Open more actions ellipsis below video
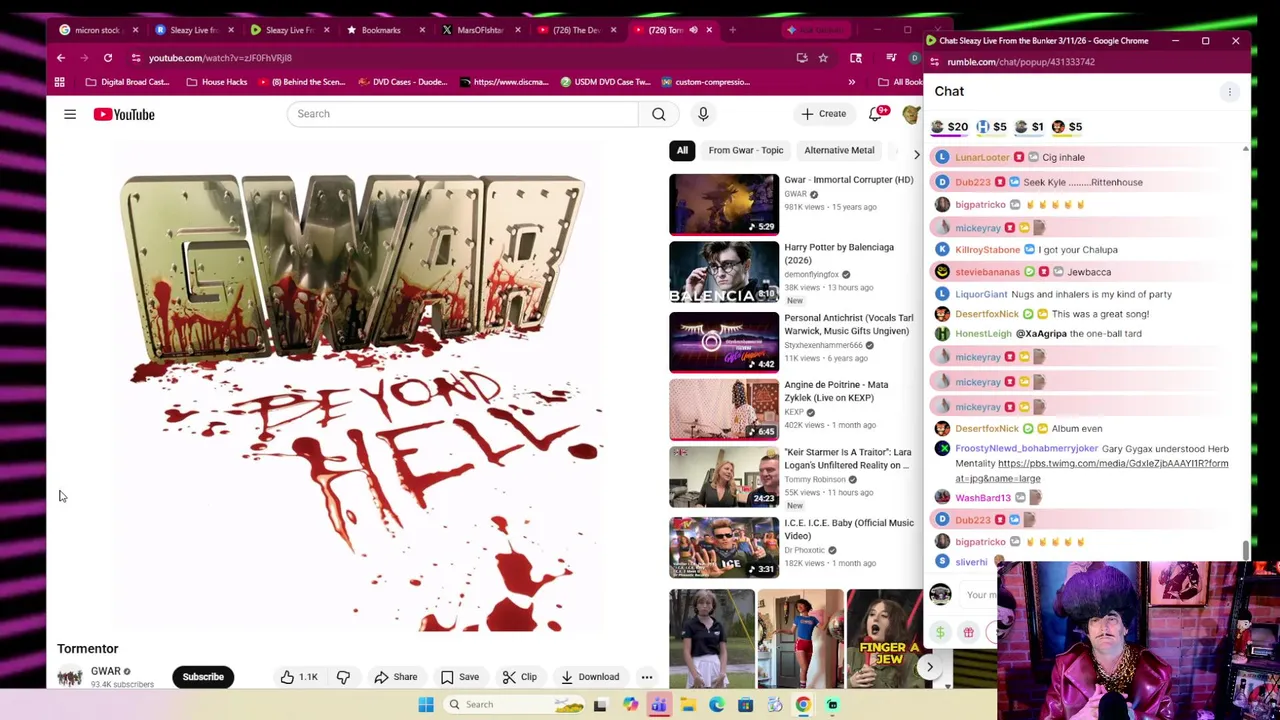Screen dimensions: 1280x720 click(647, 677)
